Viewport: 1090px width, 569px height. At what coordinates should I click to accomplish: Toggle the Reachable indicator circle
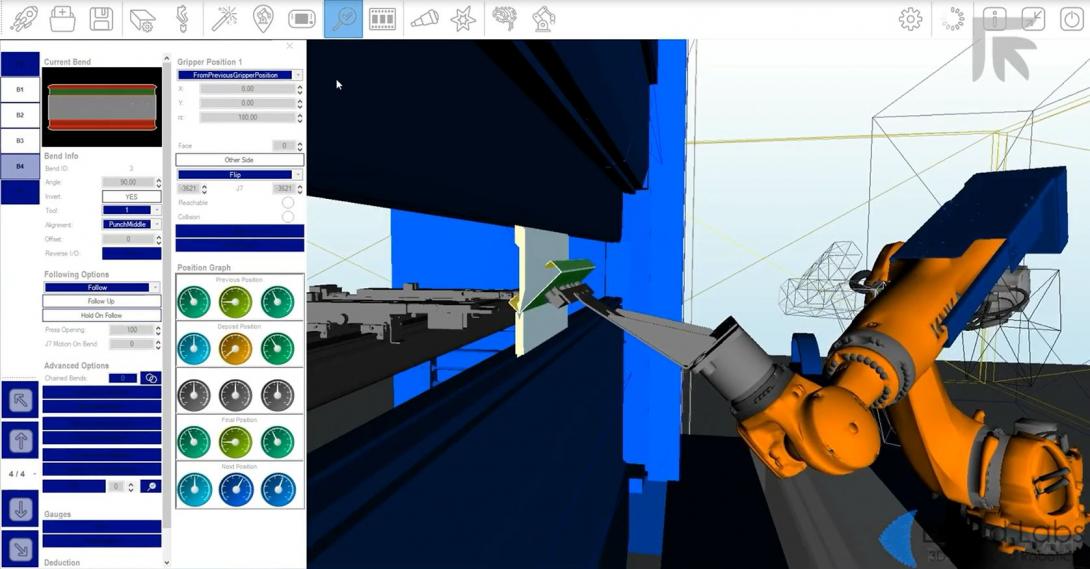coord(288,203)
